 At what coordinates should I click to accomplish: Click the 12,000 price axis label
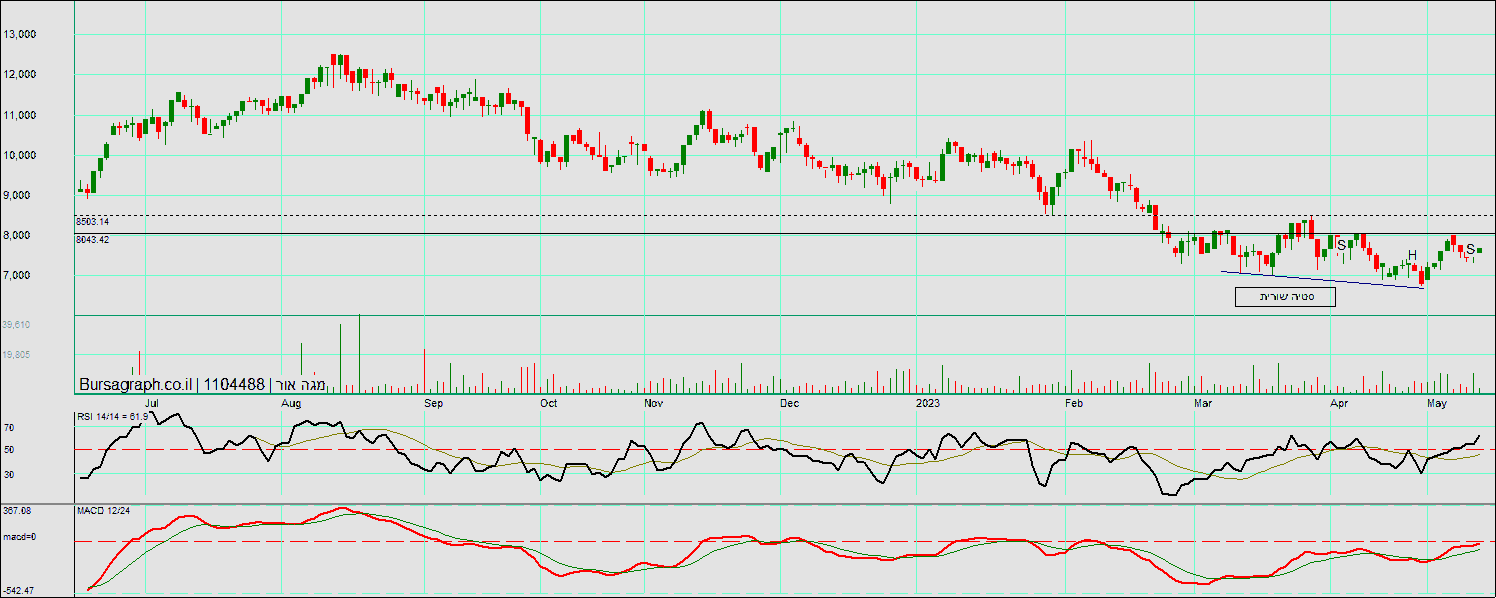(x=20, y=74)
